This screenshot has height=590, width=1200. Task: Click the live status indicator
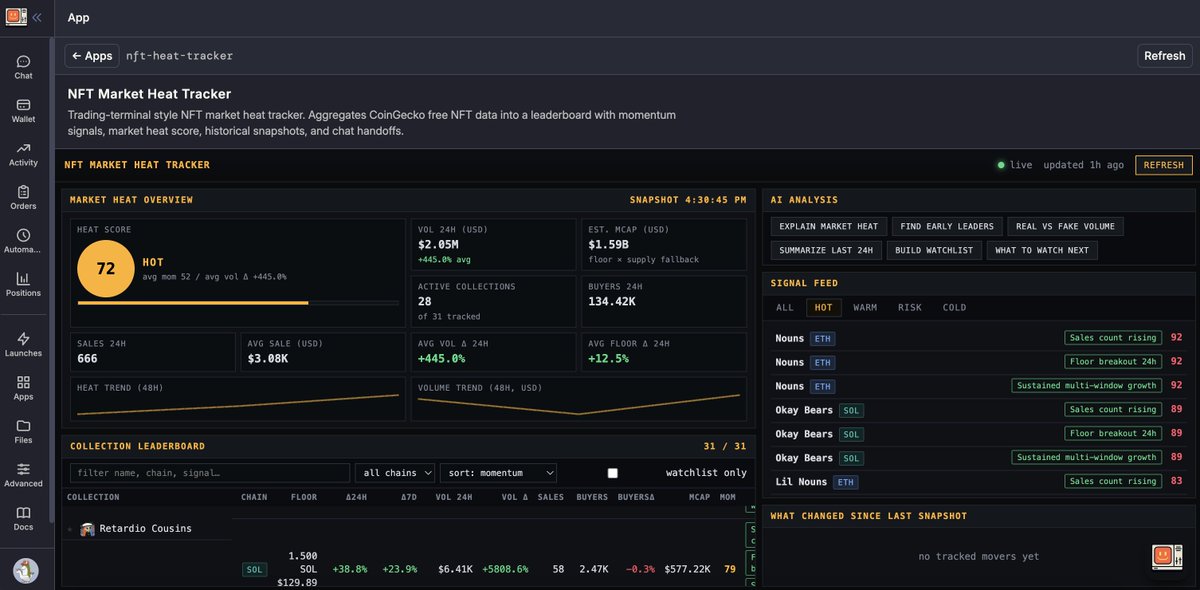click(x=1015, y=165)
